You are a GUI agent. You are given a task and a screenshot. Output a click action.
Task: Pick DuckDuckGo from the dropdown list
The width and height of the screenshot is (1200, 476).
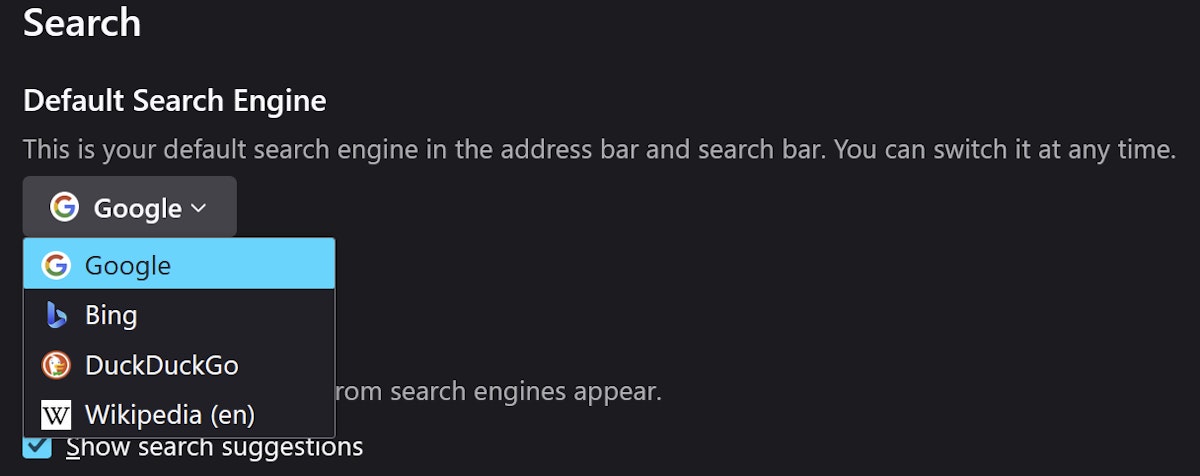point(161,365)
